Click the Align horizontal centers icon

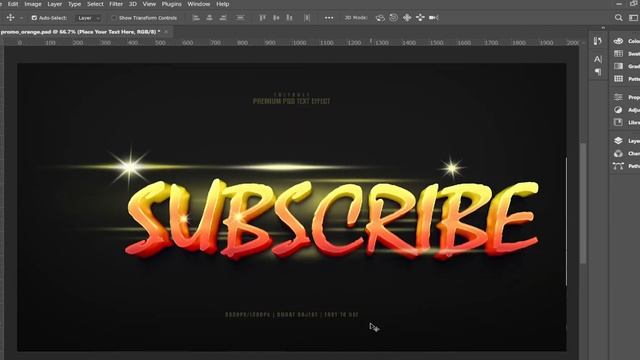(x=209, y=18)
